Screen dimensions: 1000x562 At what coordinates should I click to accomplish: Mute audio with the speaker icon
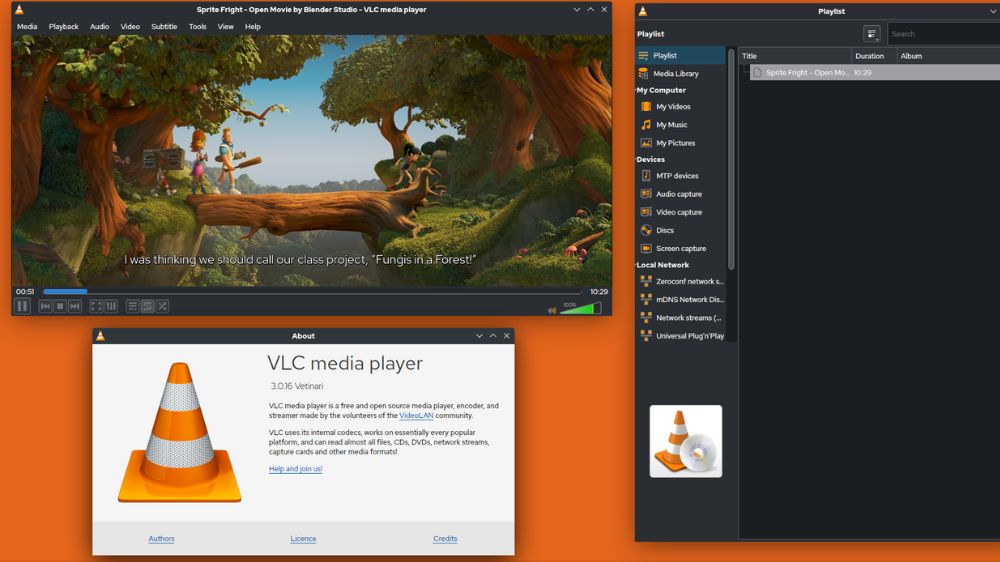pos(552,311)
